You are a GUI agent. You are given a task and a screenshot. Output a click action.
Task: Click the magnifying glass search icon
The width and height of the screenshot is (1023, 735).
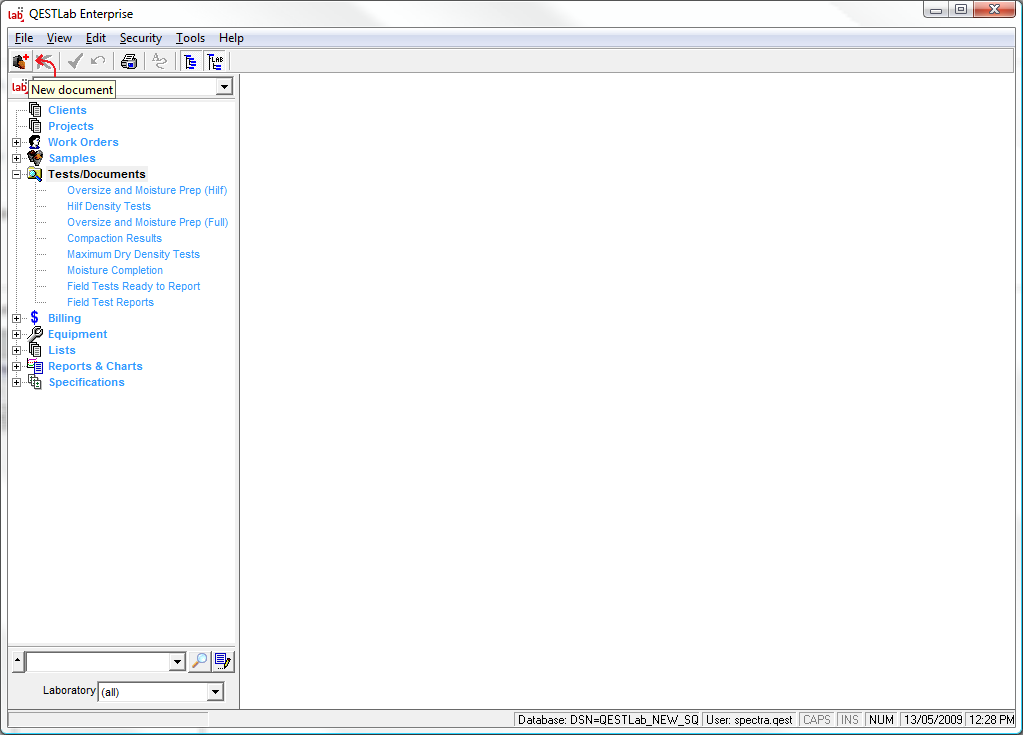pyautogui.click(x=199, y=661)
